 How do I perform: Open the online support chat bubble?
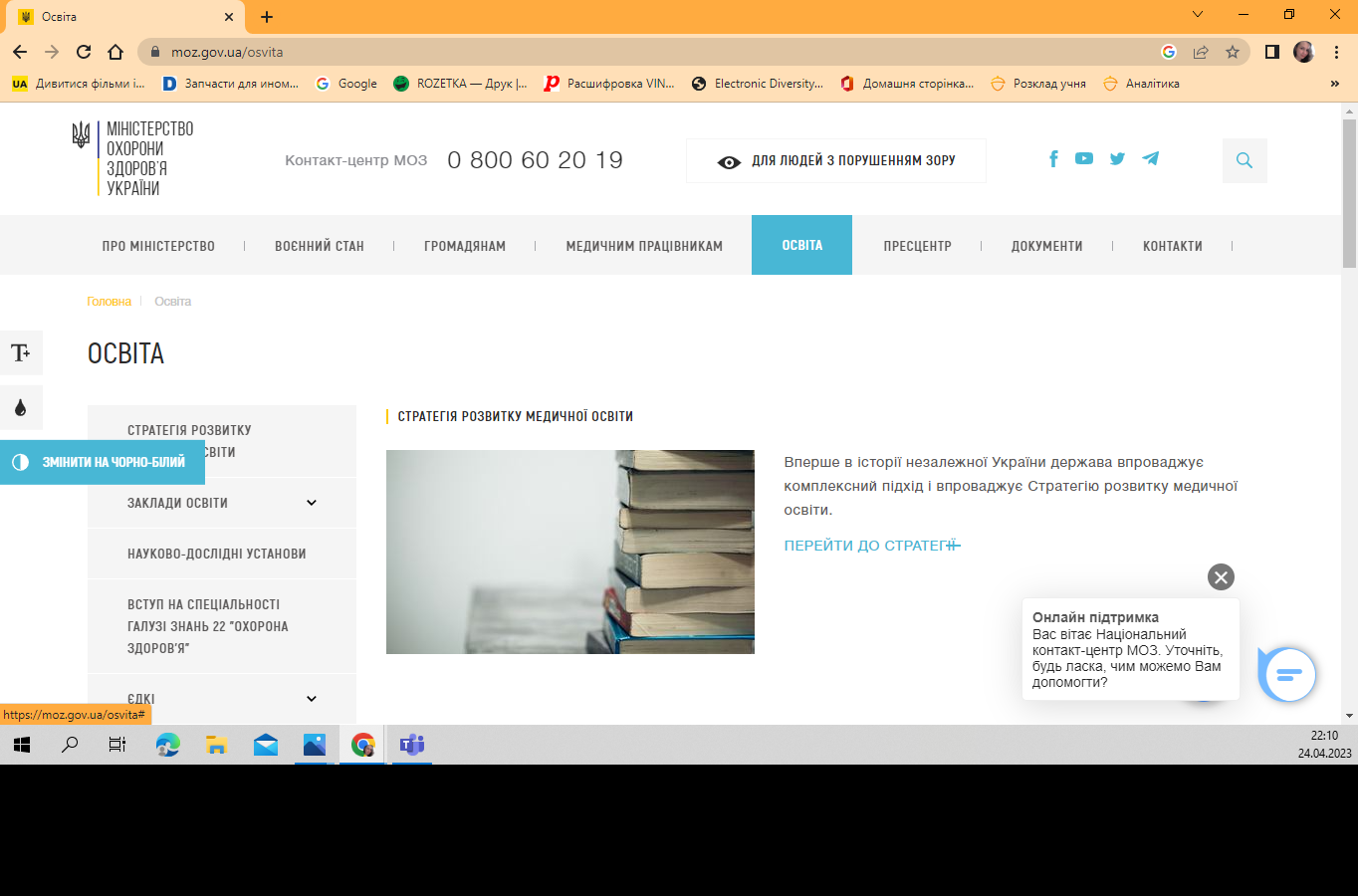pos(1288,675)
